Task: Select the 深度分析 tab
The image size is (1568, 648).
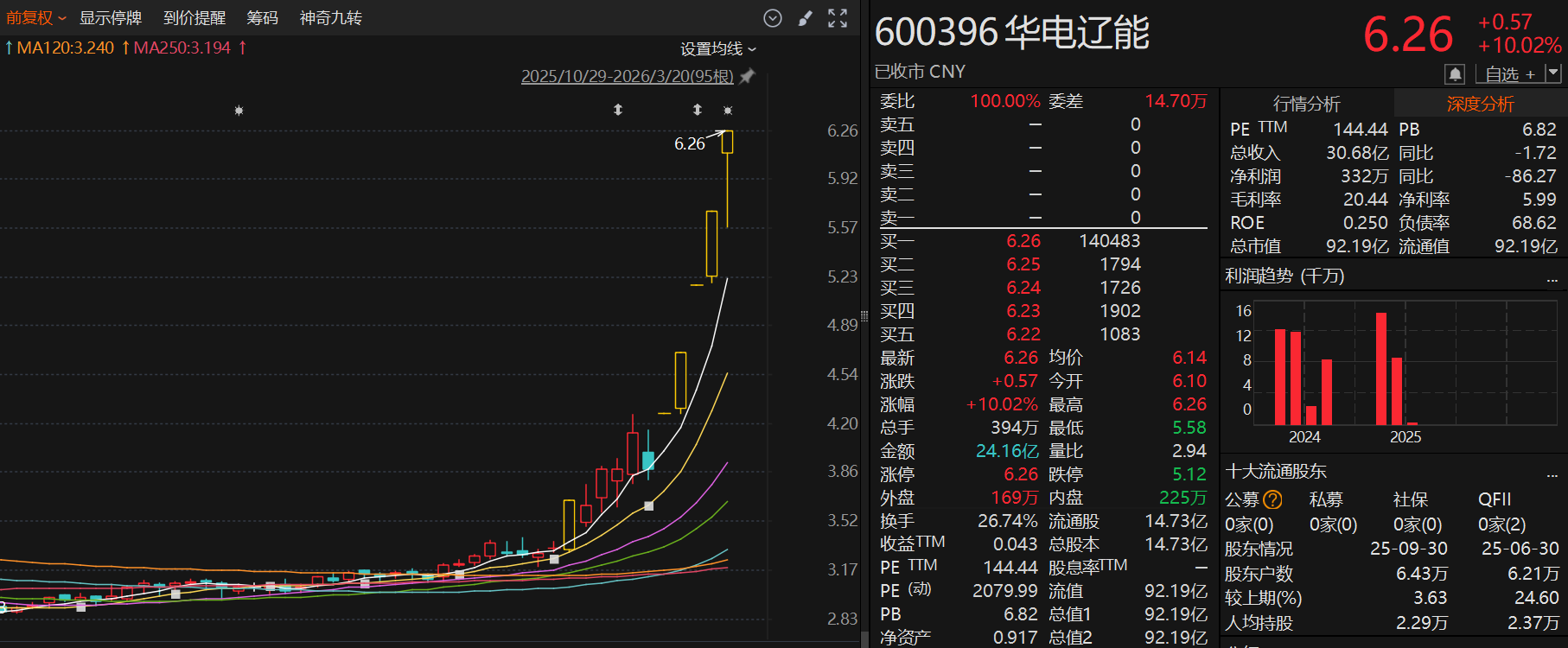Action: pyautogui.click(x=1480, y=104)
